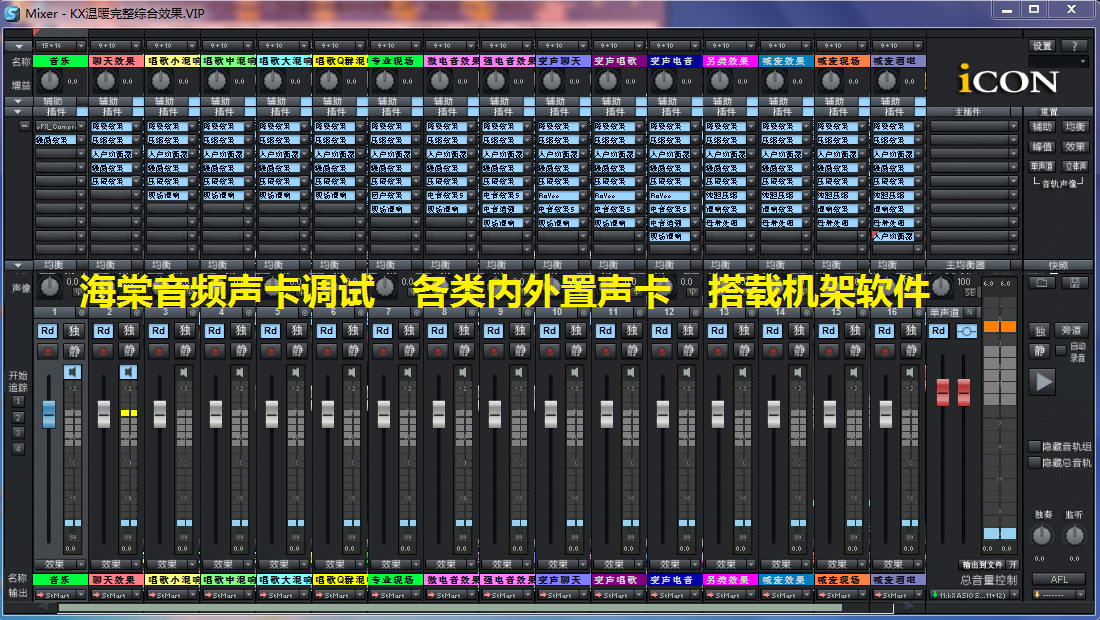Image resolution: width=1100 pixels, height=620 pixels.
Task: Check the 隐藏音轨组 option
Action: pos(1034,446)
